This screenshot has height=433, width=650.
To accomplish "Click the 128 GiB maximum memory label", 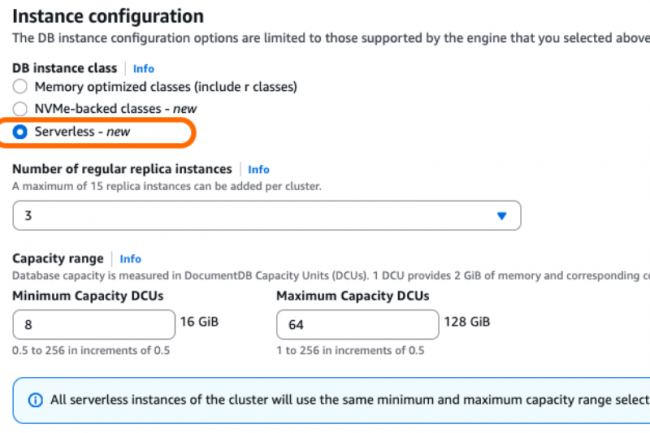I will [x=467, y=322].
